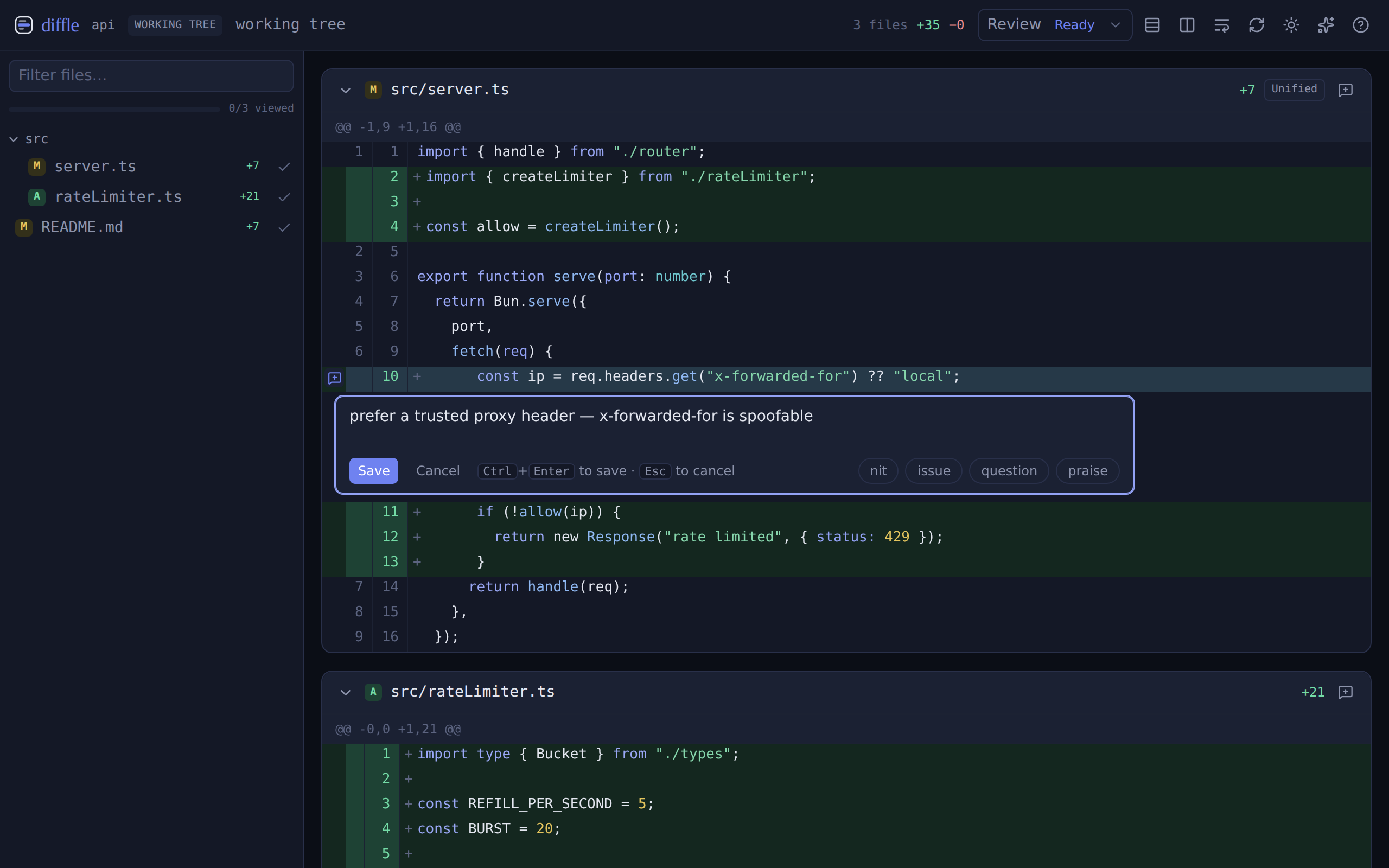The height and width of the screenshot is (868, 1389).
Task: Click hunk header @@ -0,0 +1,21 @@
Action: pyautogui.click(x=398, y=729)
